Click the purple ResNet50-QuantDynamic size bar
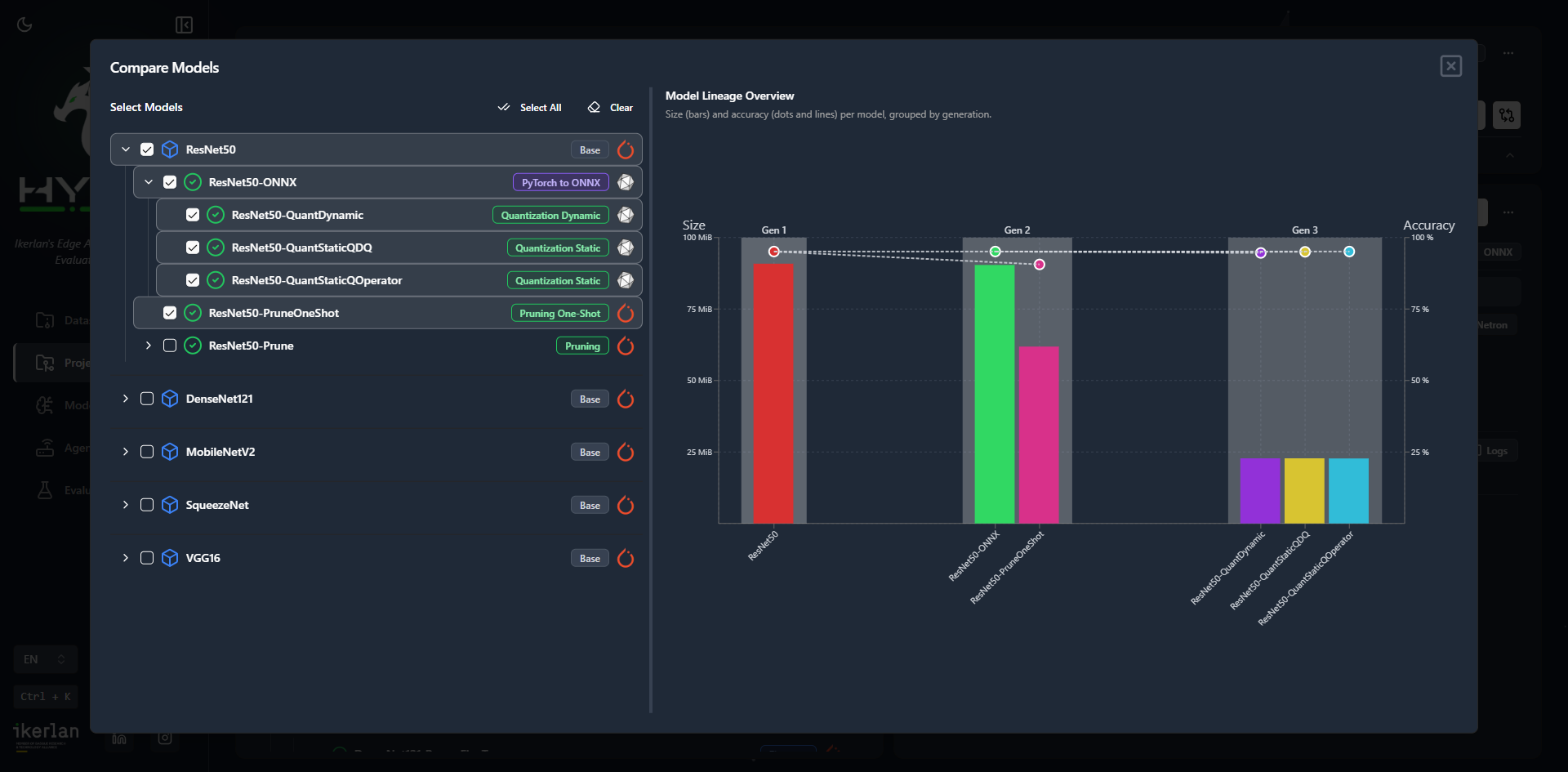 [x=1260, y=491]
